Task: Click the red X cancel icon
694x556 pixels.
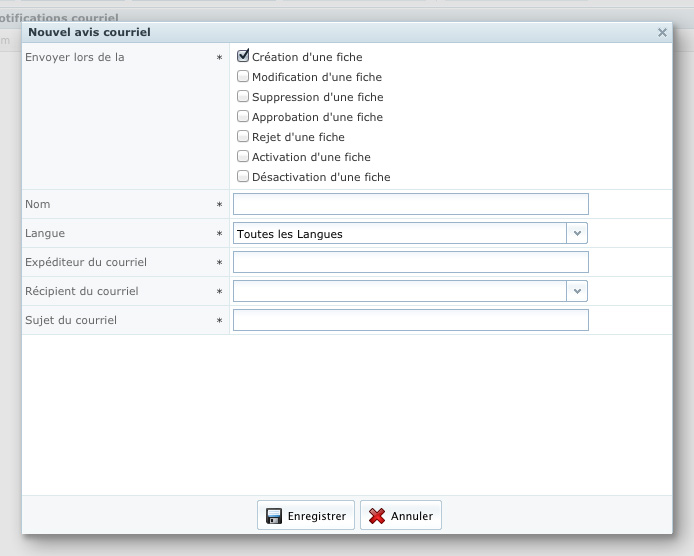Action: tap(377, 516)
